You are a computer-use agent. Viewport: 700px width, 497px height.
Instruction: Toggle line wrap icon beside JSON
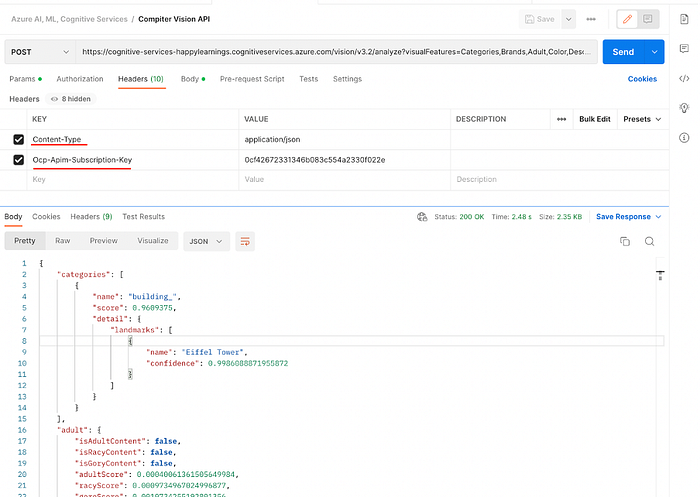pos(245,242)
